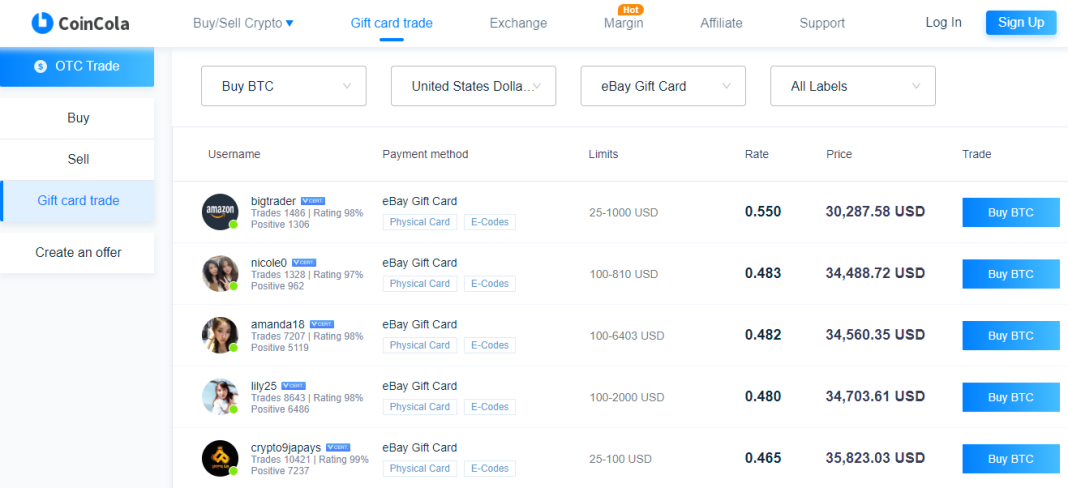The height and width of the screenshot is (488, 1068).
Task: Switch to the Exchange tab
Action: pyautogui.click(x=518, y=23)
